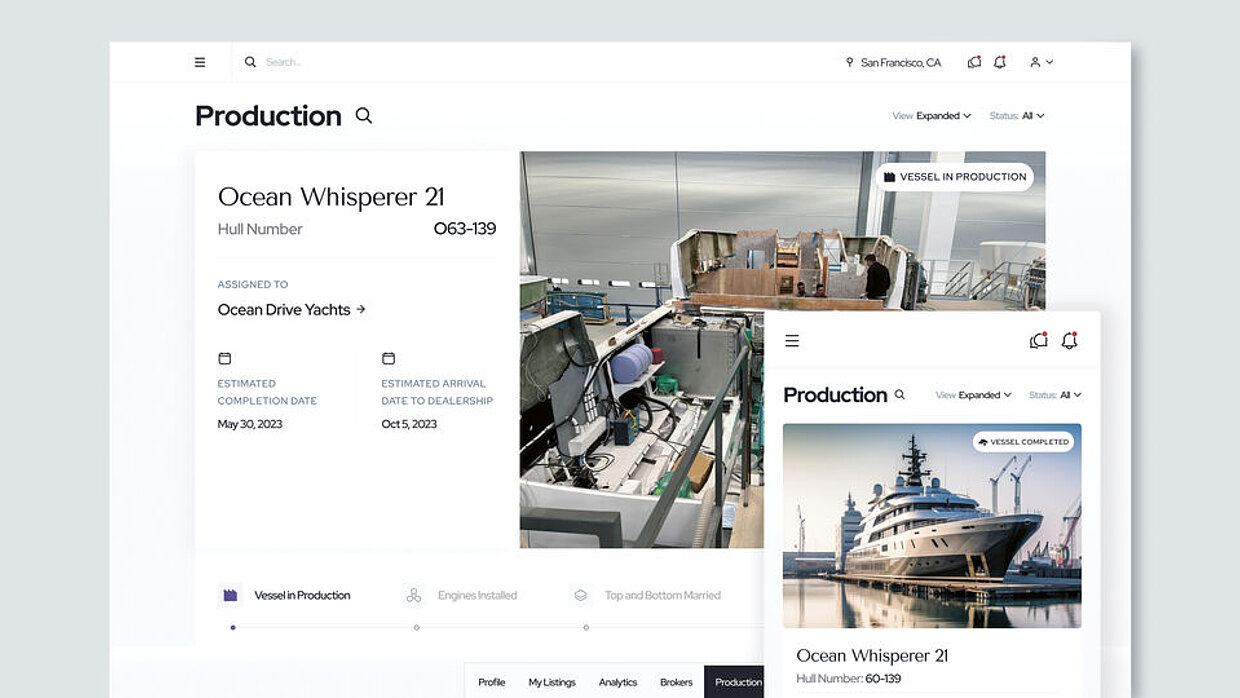Expand the user account dropdown
This screenshot has width=1240, height=698.
pos(1041,62)
